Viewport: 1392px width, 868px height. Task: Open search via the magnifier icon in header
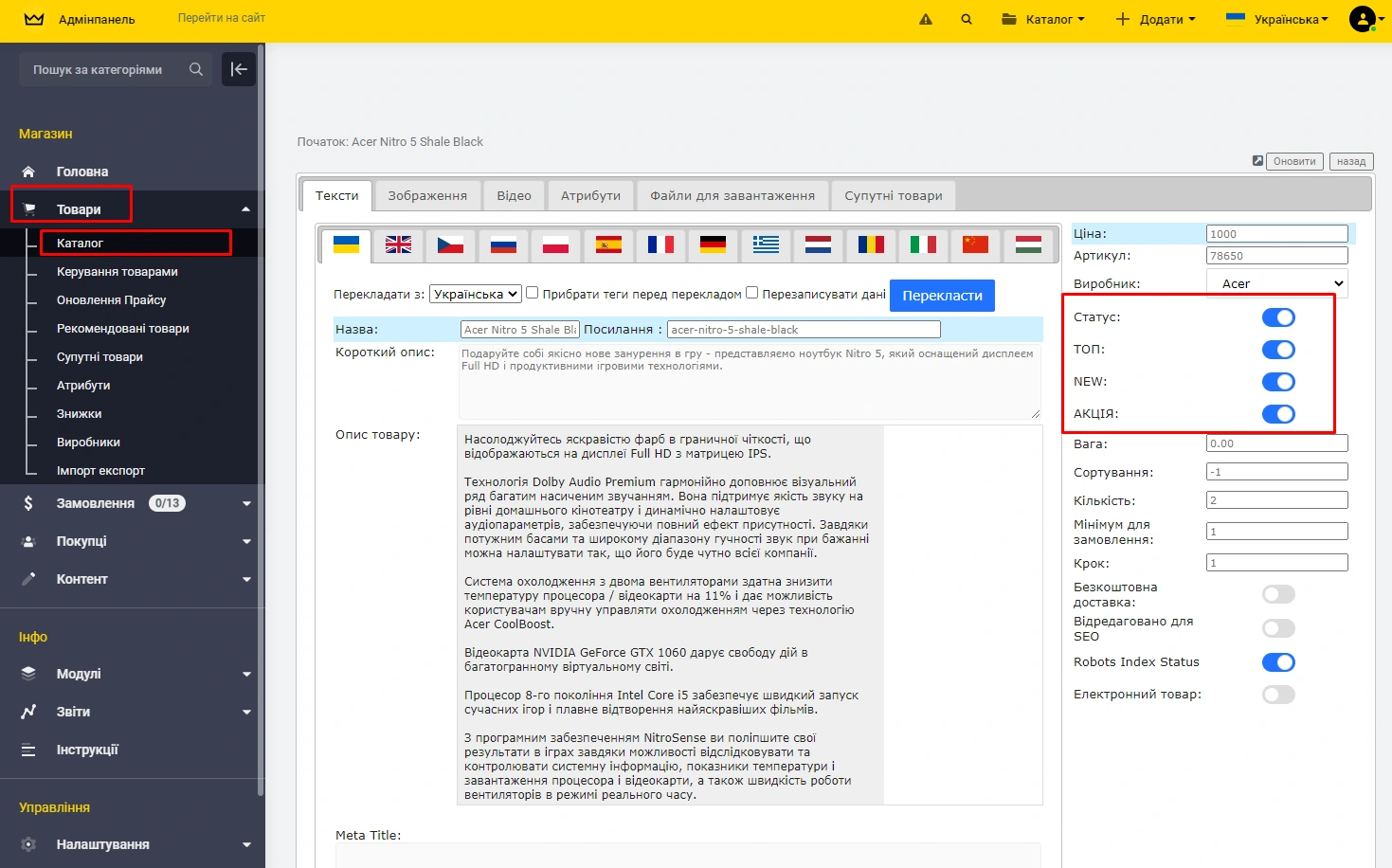967,19
